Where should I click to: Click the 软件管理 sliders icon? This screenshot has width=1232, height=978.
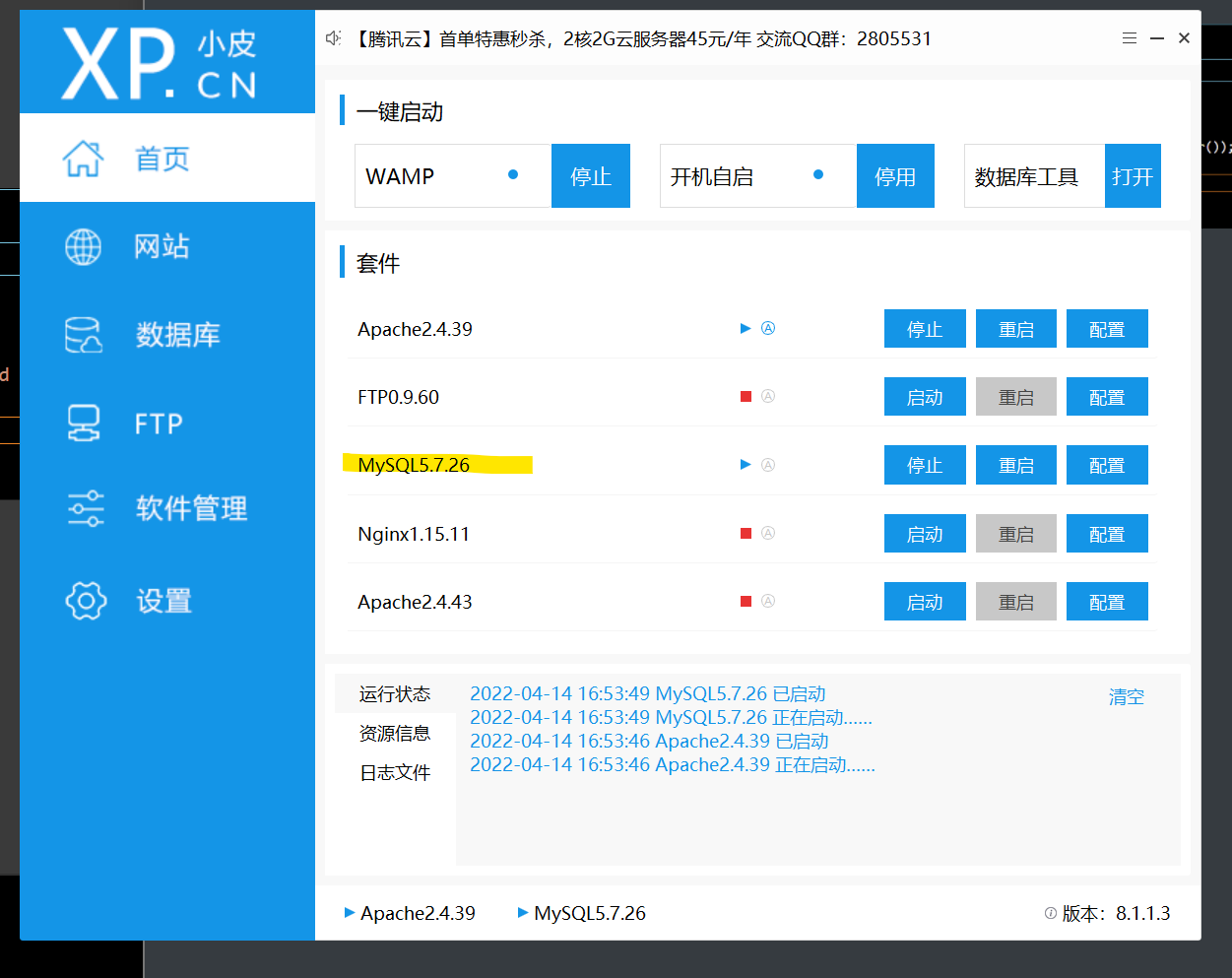86,508
